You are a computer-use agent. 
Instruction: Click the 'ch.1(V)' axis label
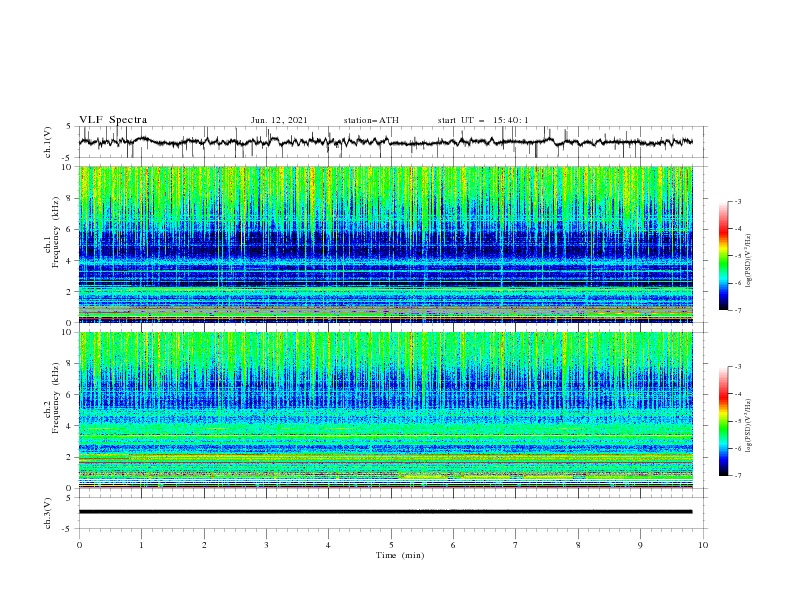(48, 142)
